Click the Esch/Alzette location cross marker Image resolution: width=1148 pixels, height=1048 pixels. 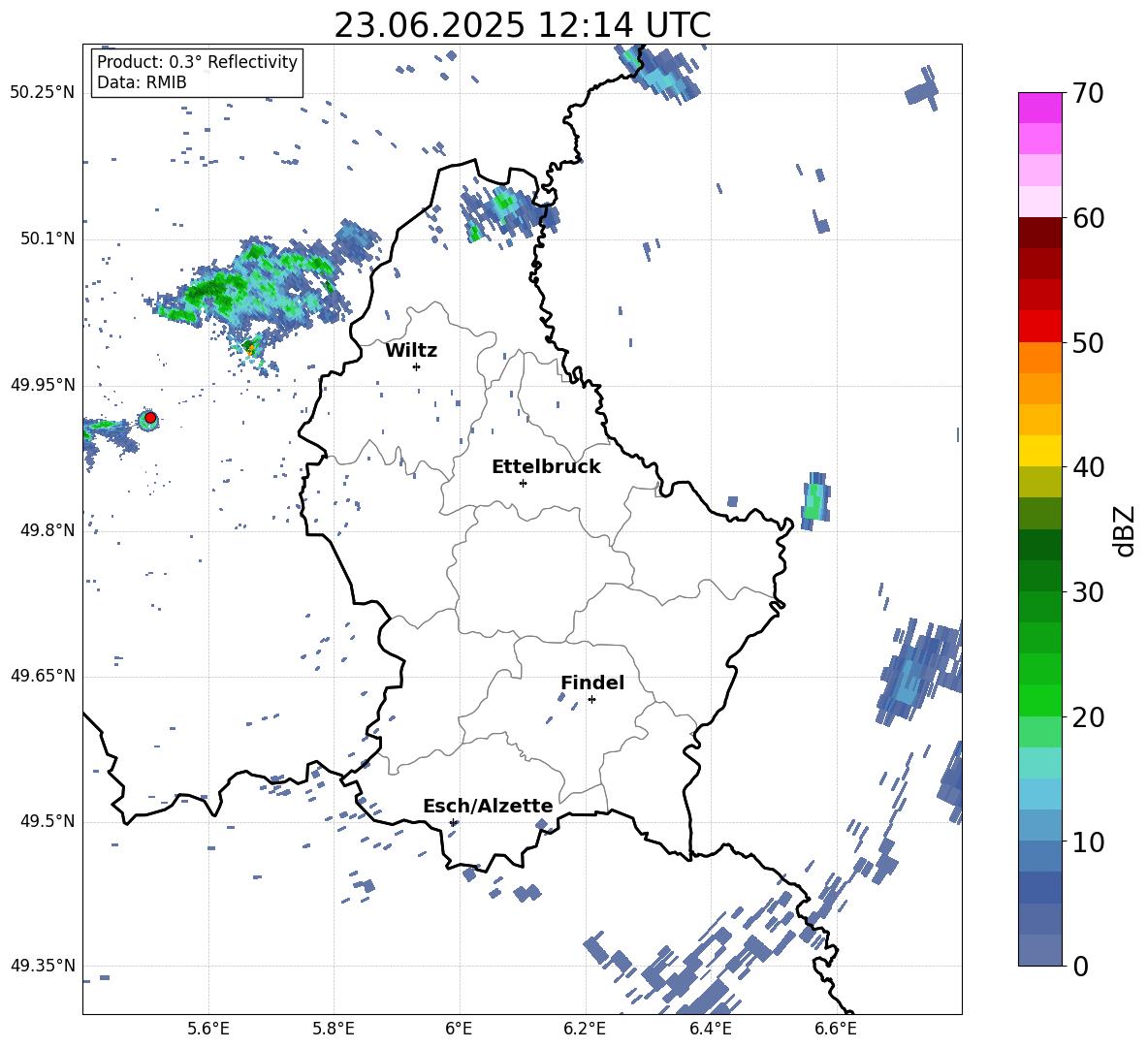pyautogui.click(x=453, y=822)
